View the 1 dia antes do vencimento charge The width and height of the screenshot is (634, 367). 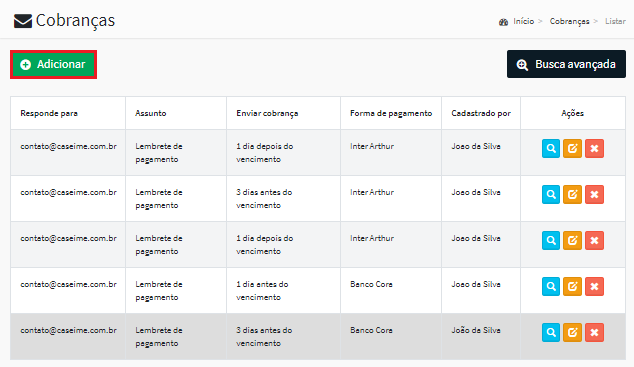pyautogui.click(x=551, y=287)
